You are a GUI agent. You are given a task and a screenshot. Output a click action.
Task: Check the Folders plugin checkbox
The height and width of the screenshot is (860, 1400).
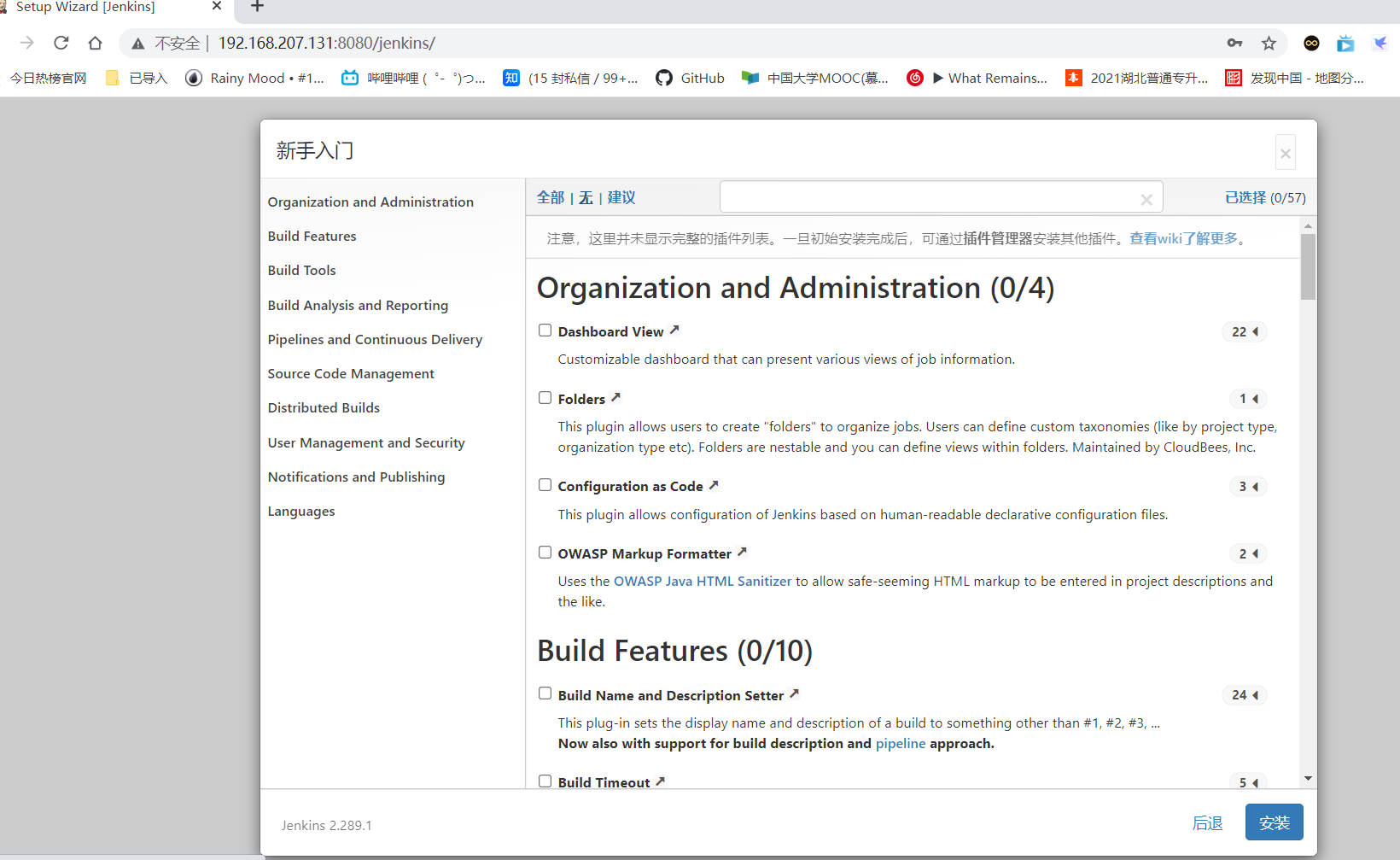(x=545, y=398)
